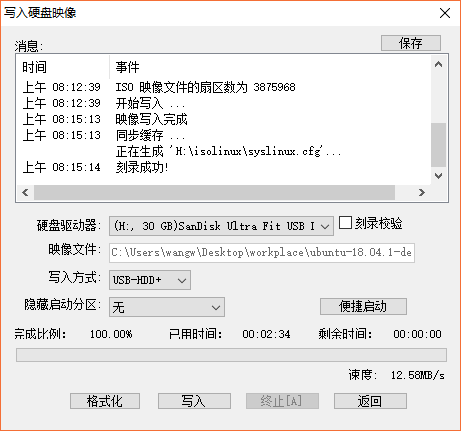Click the vertical scrollbar thumb in the message list

pyautogui.click(x=438, y=145)
